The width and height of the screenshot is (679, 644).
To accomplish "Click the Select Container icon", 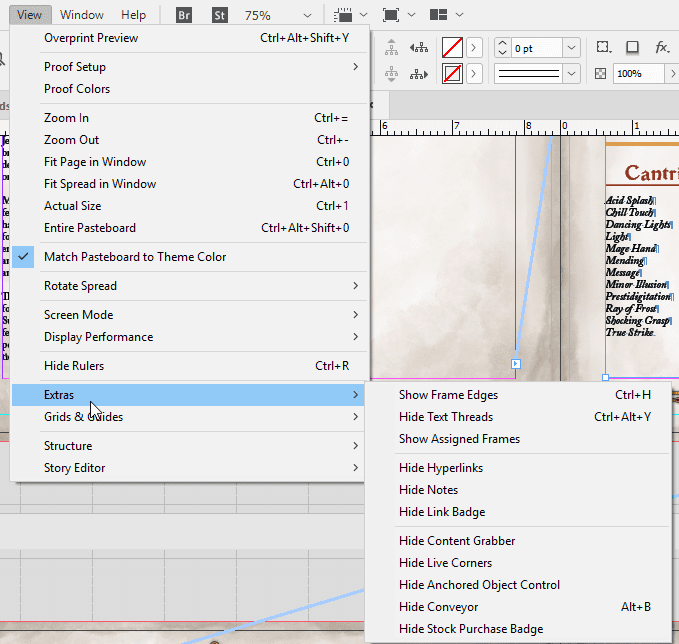I will click(391, 47).
